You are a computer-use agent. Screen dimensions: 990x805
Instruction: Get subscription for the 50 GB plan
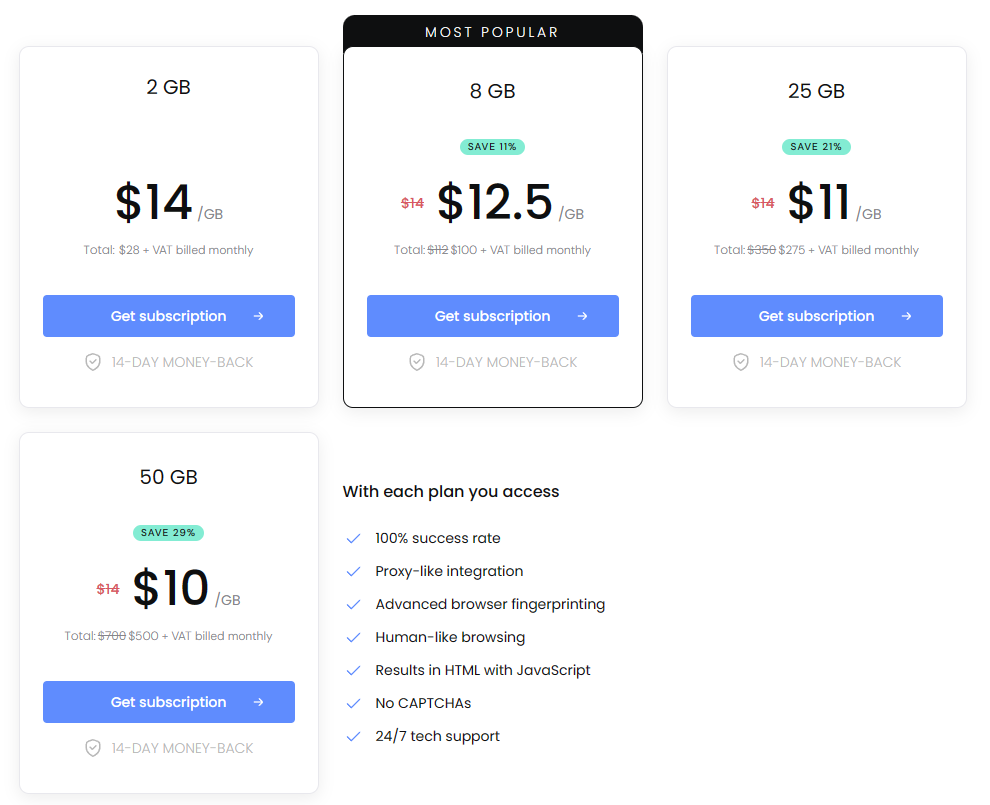(x=168, y=702)
